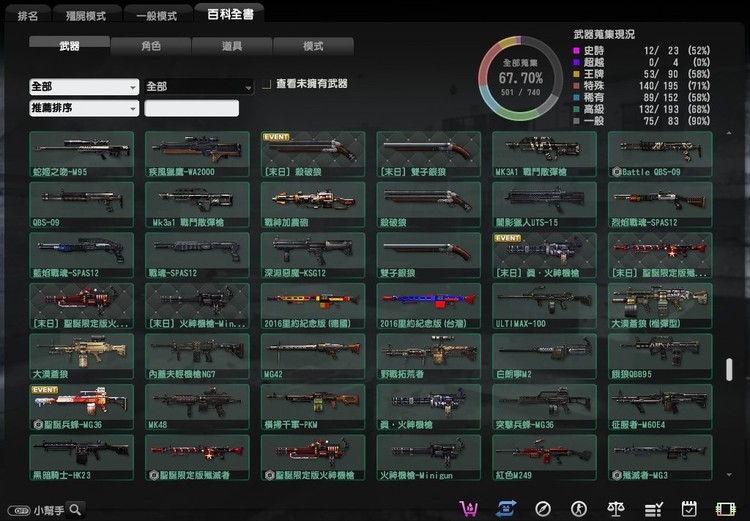Open the balance scales icon
This screenshot has width=750, height=521.
(616, 509)
